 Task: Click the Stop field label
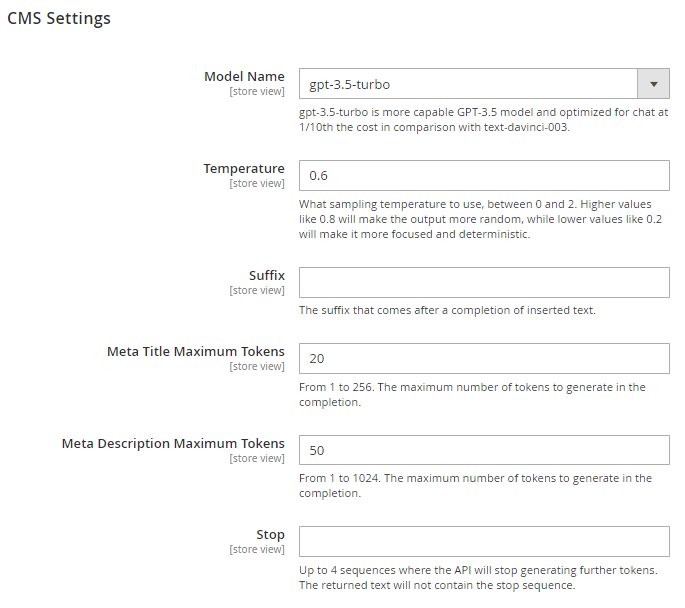click(x=270, y=535)
